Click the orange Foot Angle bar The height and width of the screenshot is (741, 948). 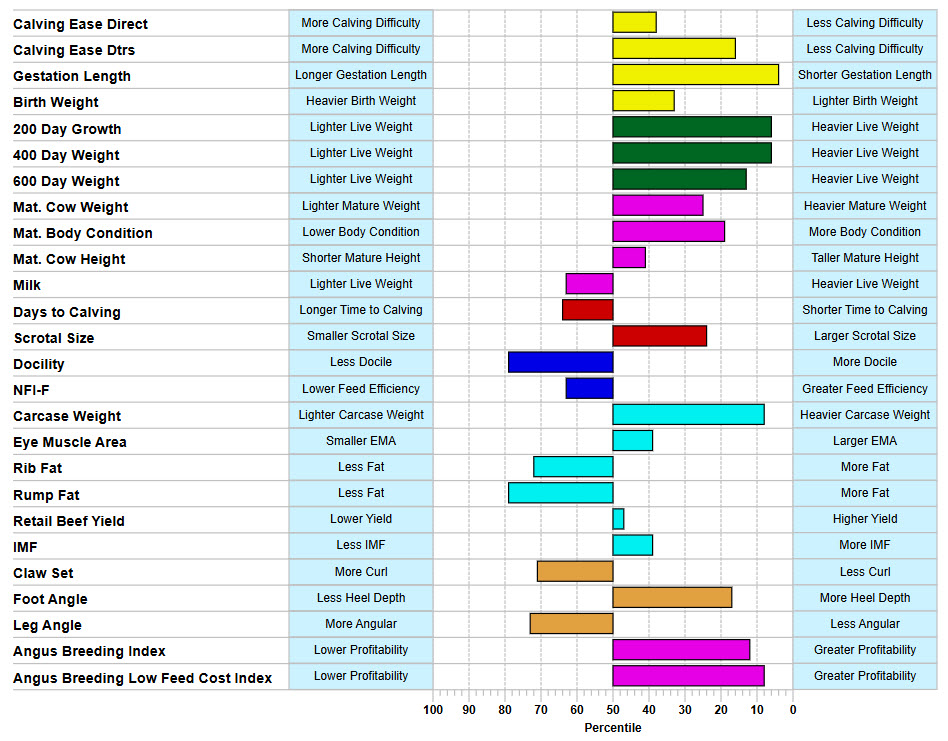(x=672, y=598)
